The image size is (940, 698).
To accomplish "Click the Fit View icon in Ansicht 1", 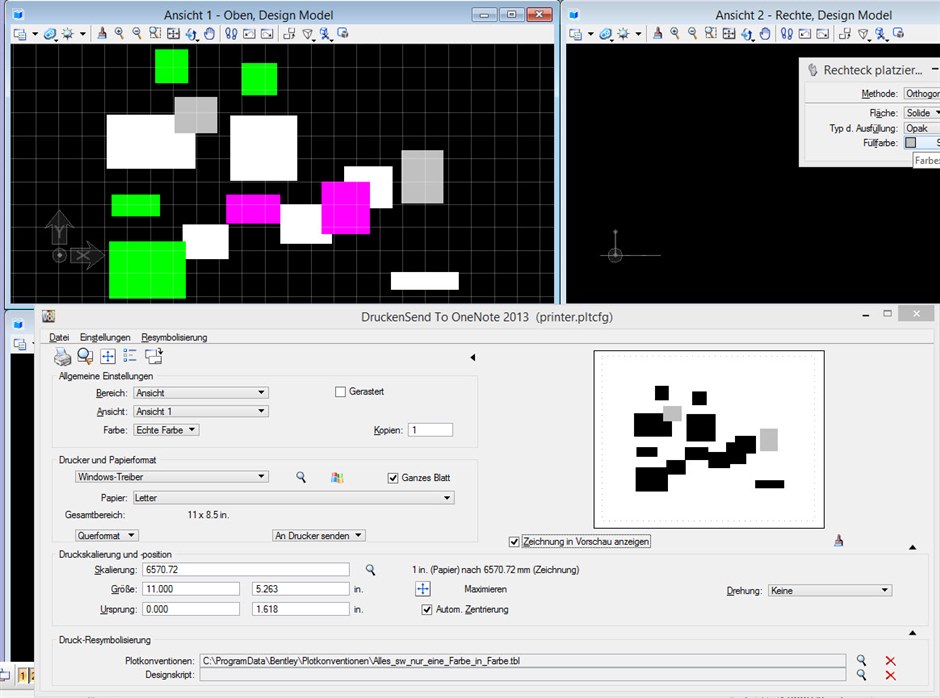I will (173, 34).
